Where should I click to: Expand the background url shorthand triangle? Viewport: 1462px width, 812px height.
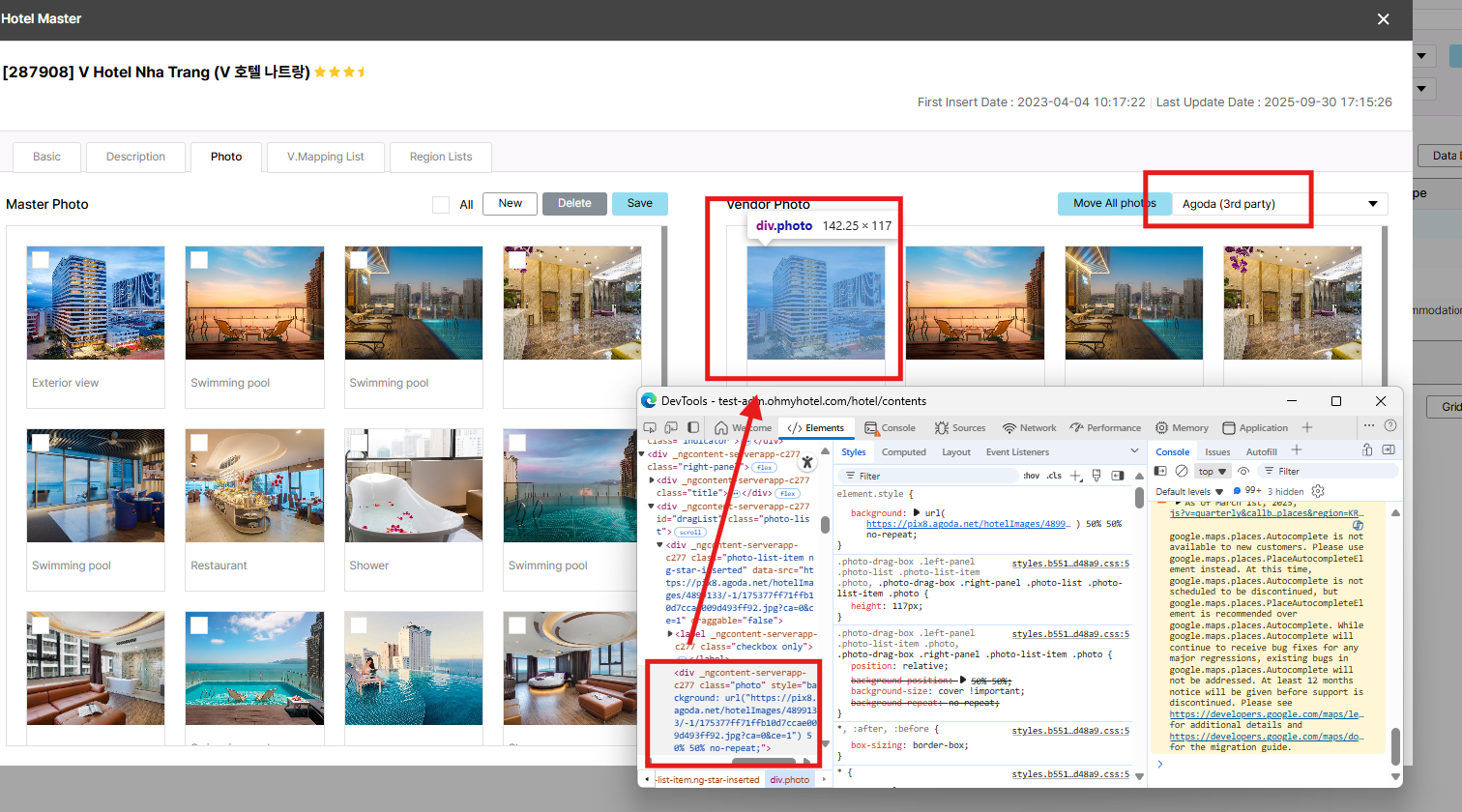pos(917,512)
